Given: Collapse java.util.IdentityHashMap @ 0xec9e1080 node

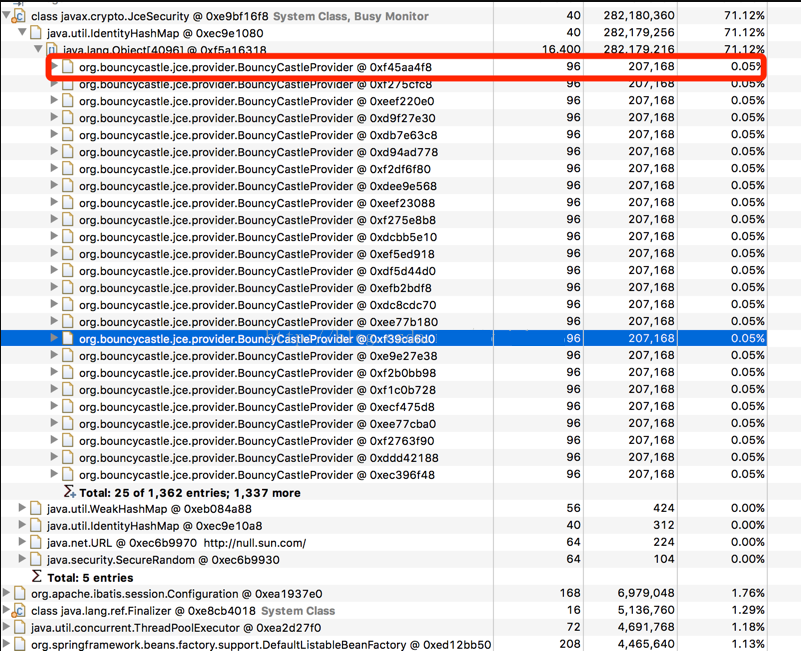Looking at the screenshot, I should tap(22, 32).
